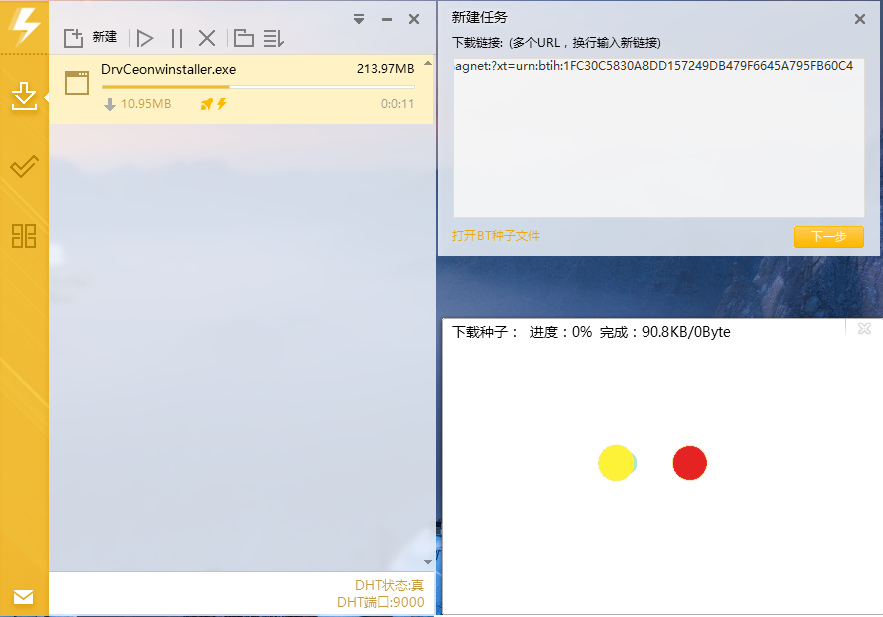Click the rocket acceleration icon on the task

click(x=207, y=104)
